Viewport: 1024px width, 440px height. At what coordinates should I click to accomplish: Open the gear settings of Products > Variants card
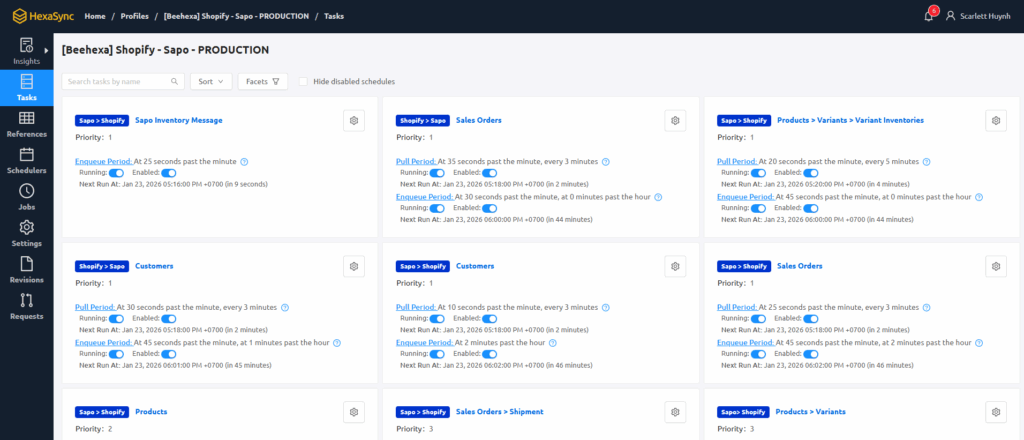point(996,412)
